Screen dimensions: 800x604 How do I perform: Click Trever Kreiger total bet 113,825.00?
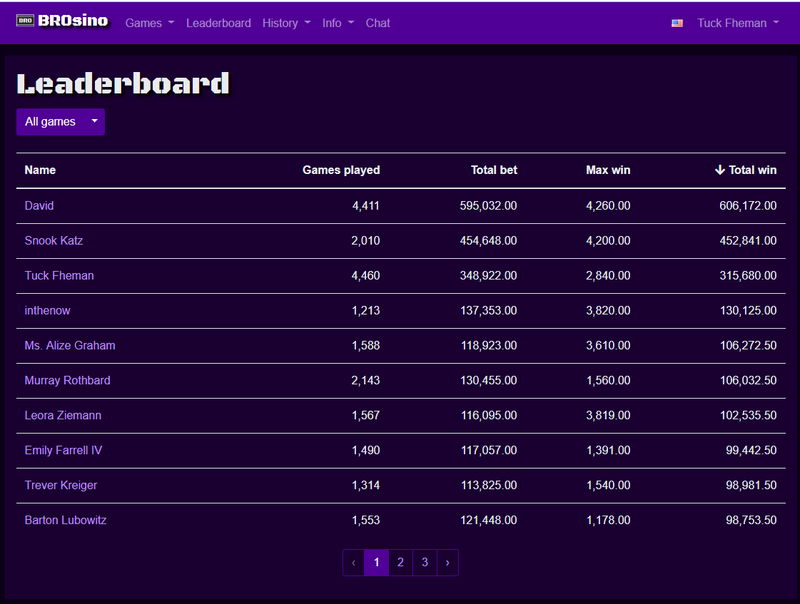[x=489, y=485]
